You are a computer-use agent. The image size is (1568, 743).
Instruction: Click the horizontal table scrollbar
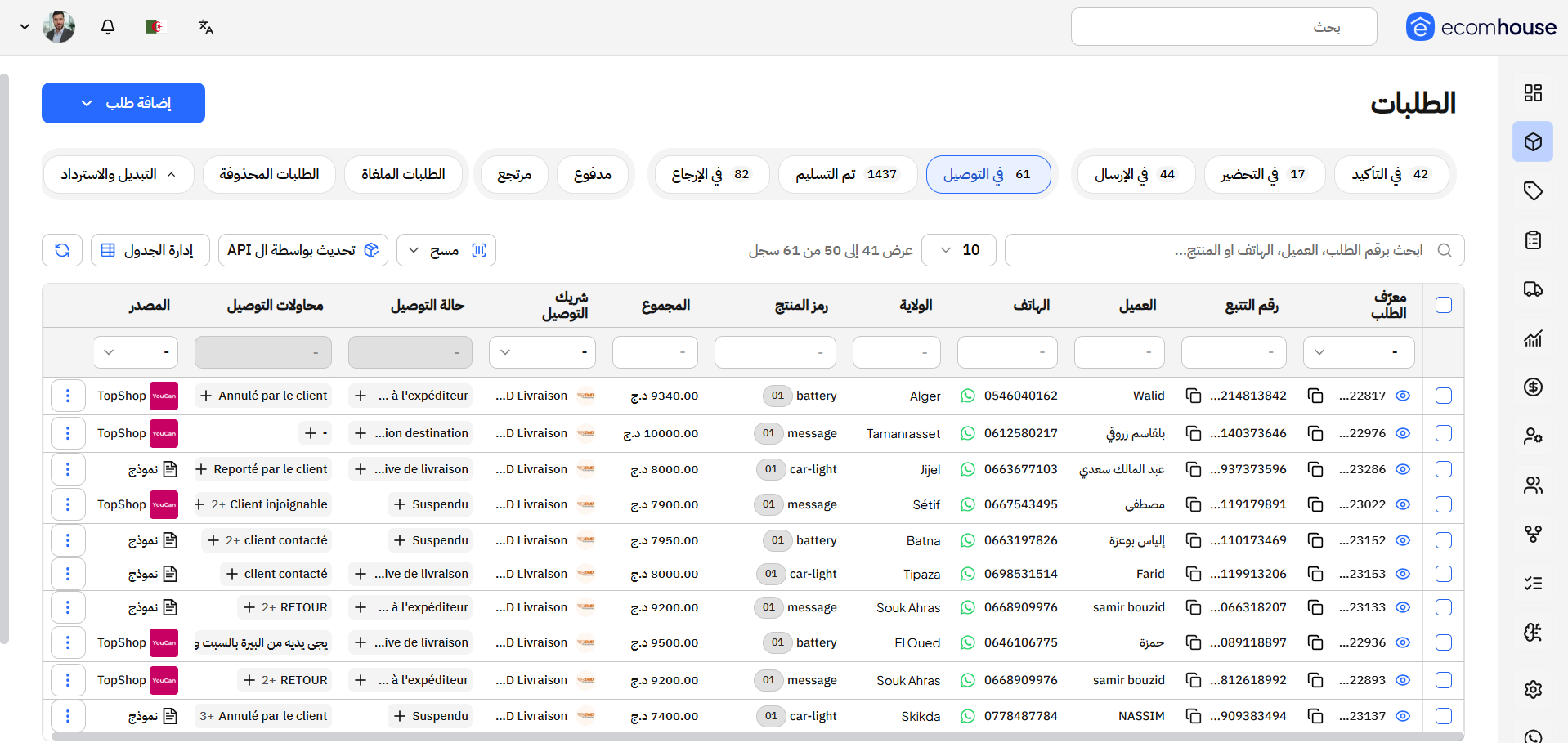[x=758, y=736]
